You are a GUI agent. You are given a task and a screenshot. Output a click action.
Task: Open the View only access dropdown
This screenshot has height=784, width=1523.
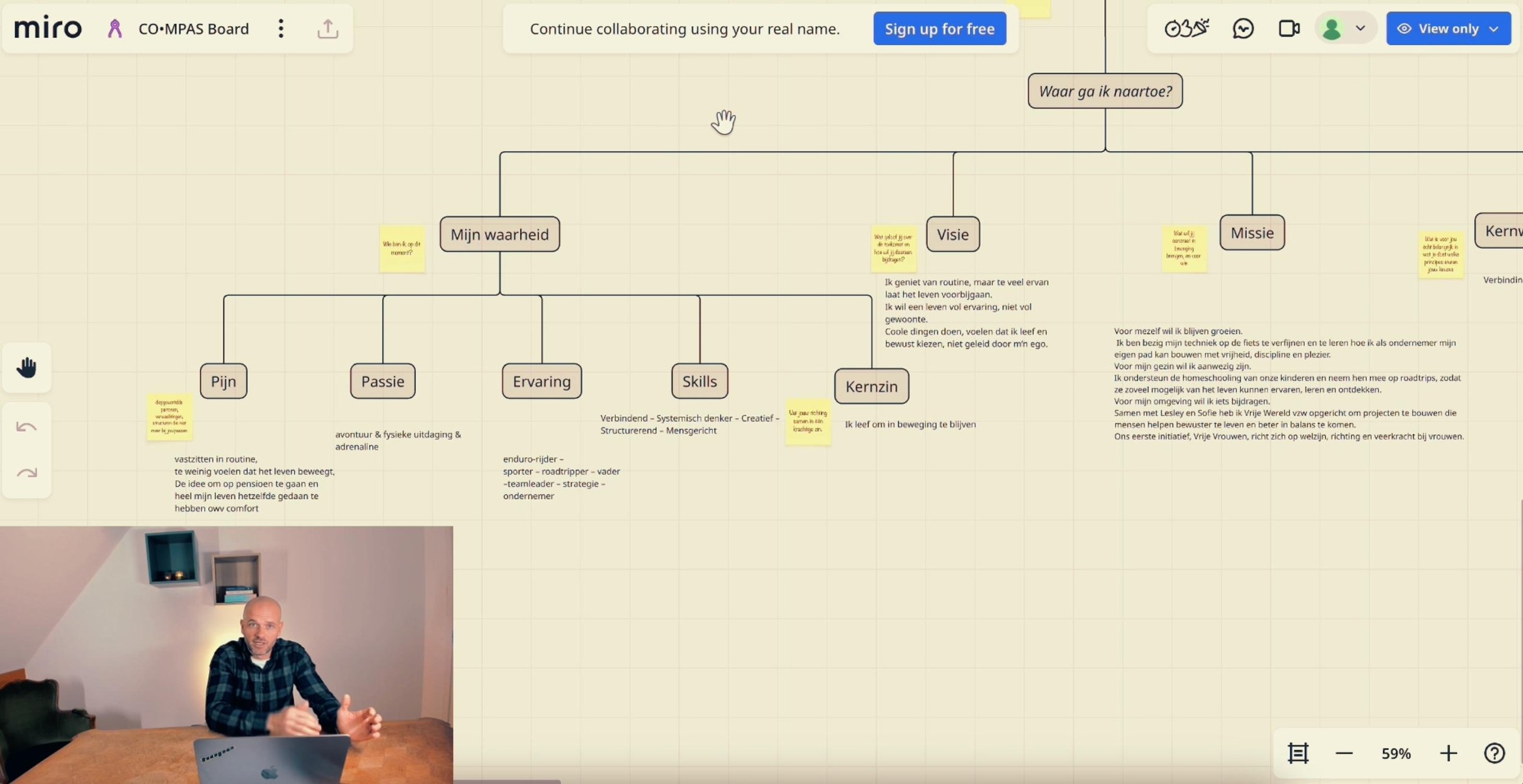[x=1448, y=29]
